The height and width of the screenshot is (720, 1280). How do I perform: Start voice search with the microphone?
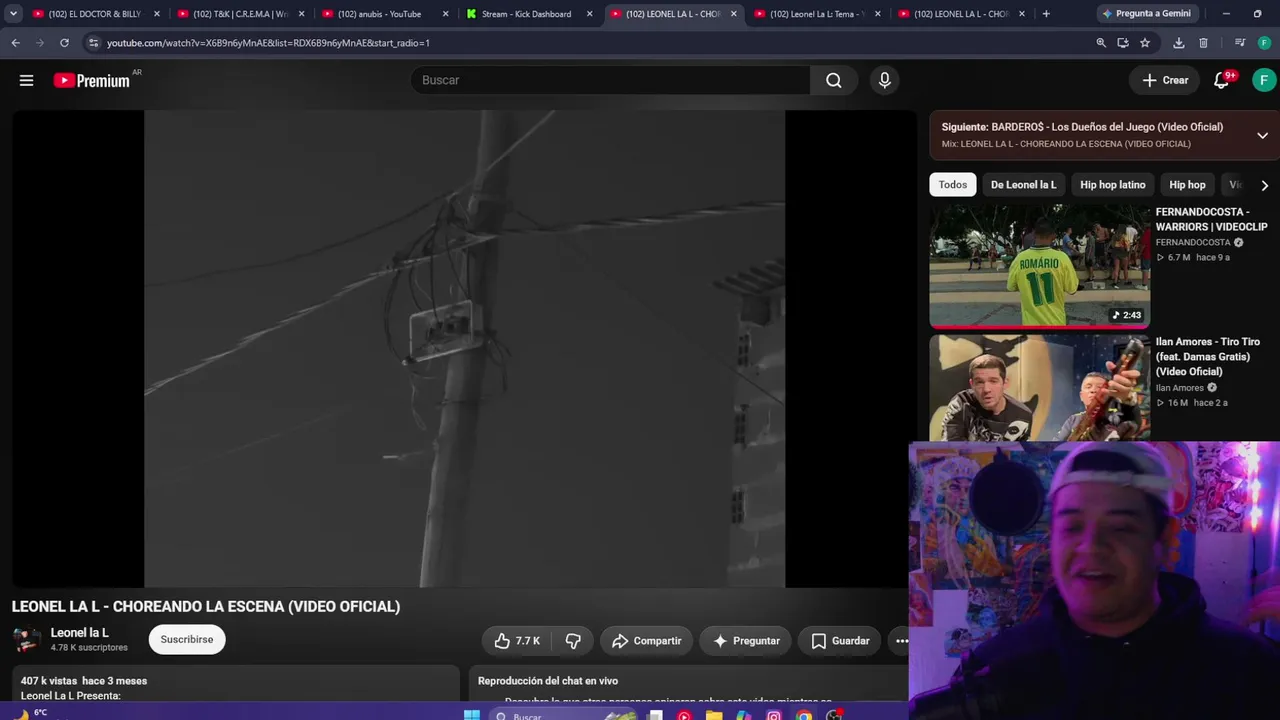click(884, 80)
